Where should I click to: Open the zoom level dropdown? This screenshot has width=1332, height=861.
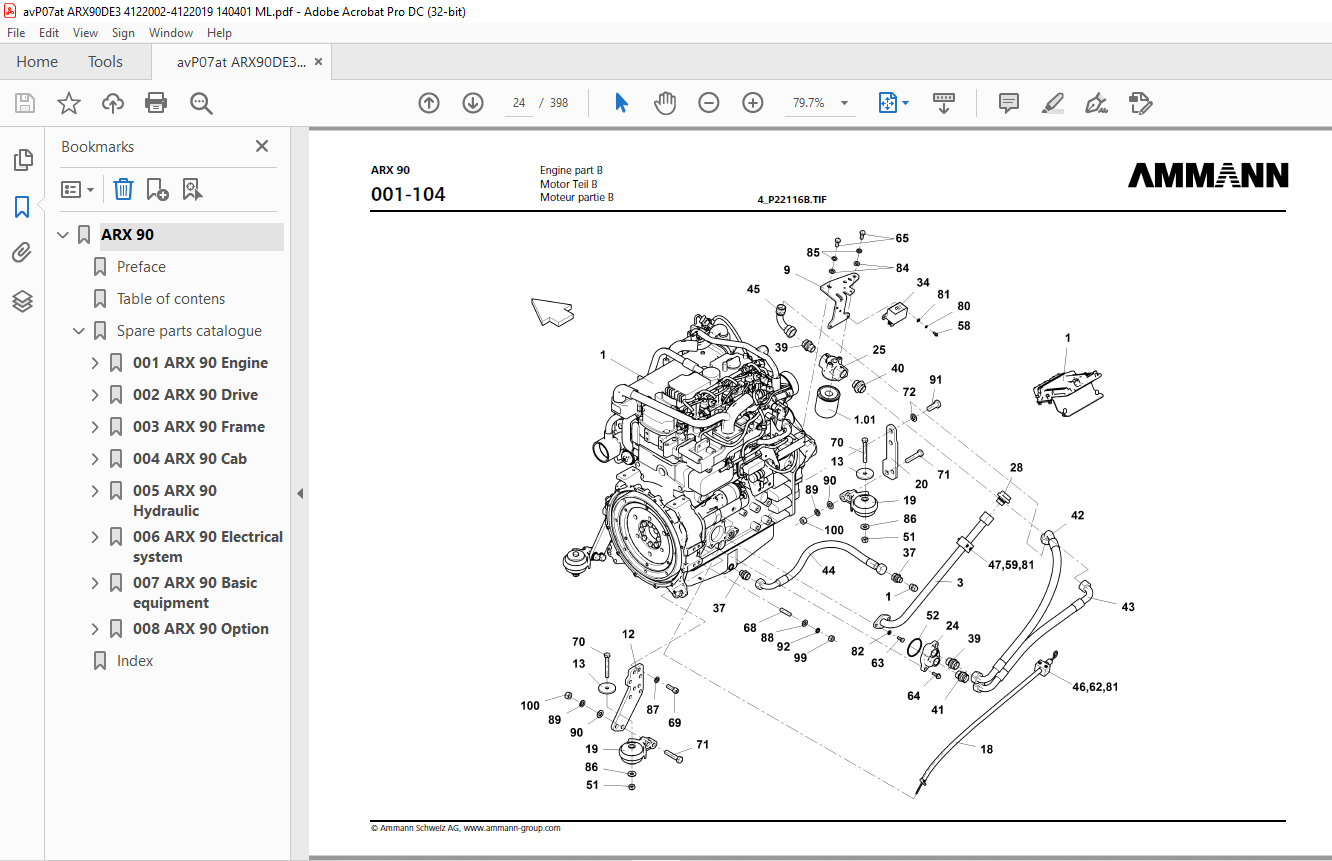845,103
